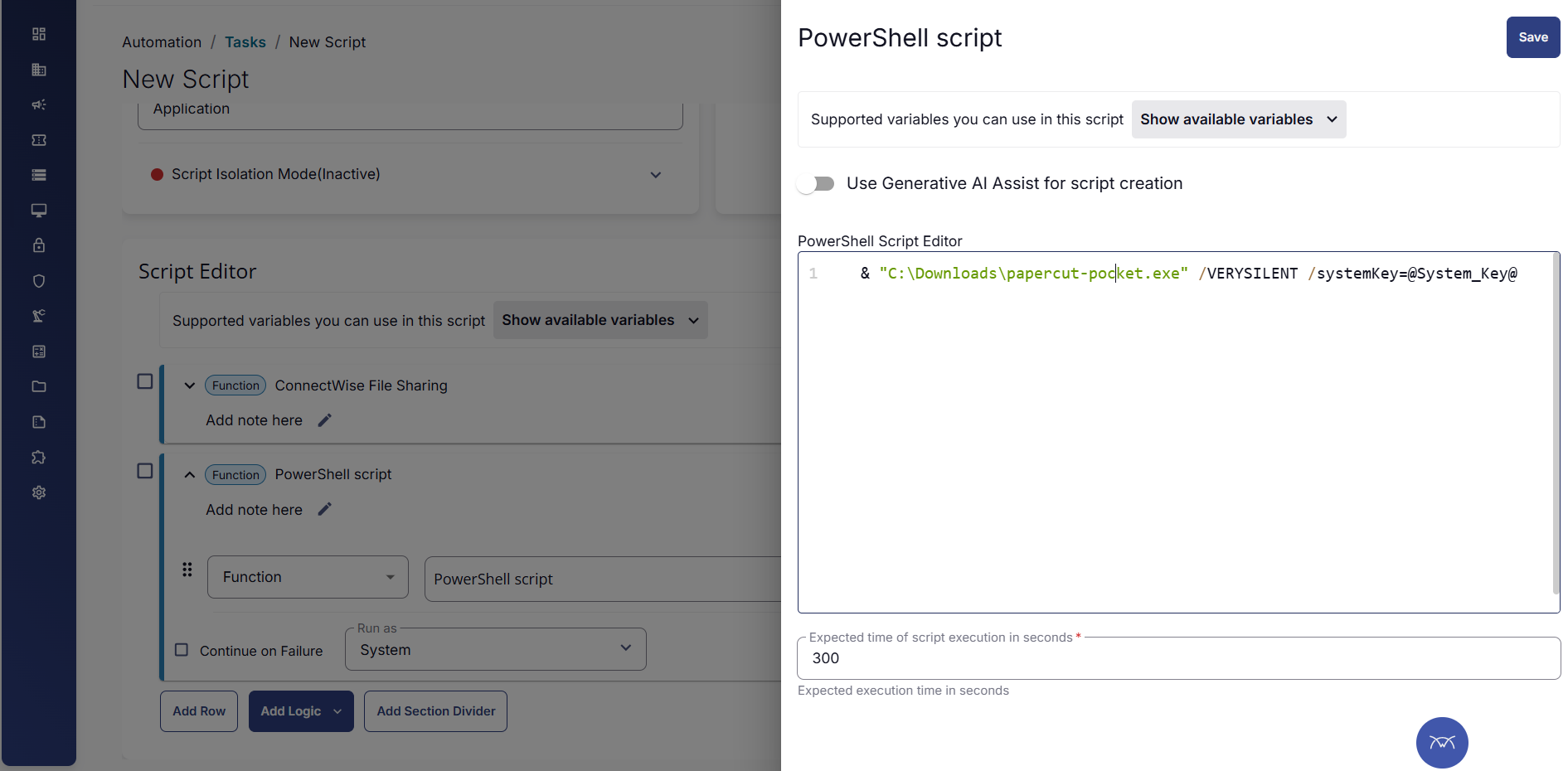Open the Add Logic dropdown button
The image size is (1568, 771).
(301, 711)
